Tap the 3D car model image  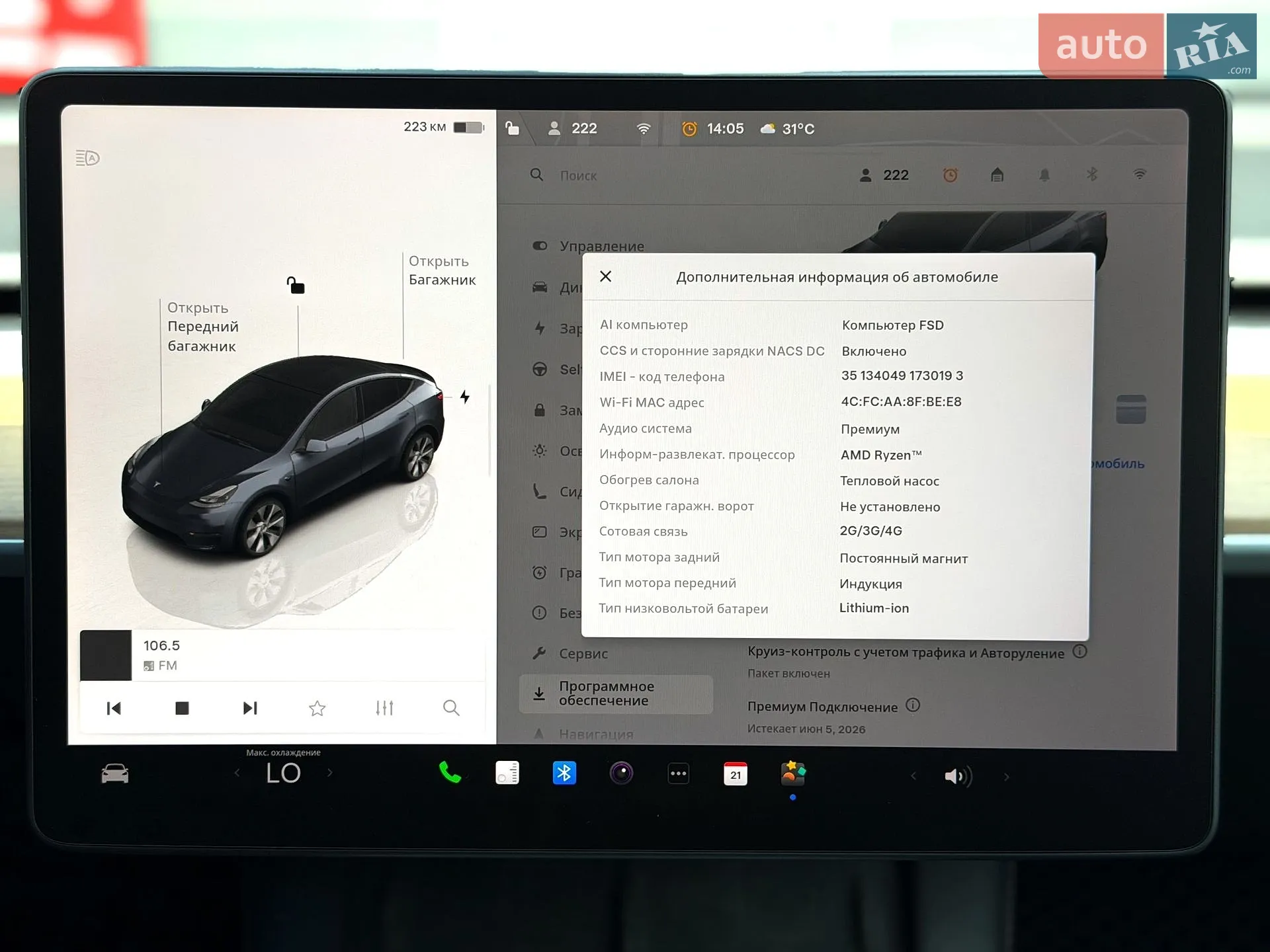[283, 456]
